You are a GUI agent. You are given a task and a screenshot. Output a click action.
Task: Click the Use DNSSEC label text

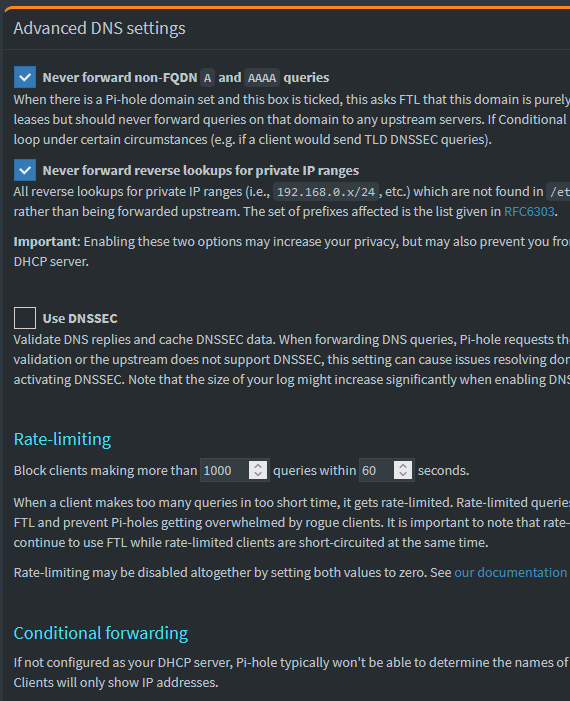click(80, 318)
